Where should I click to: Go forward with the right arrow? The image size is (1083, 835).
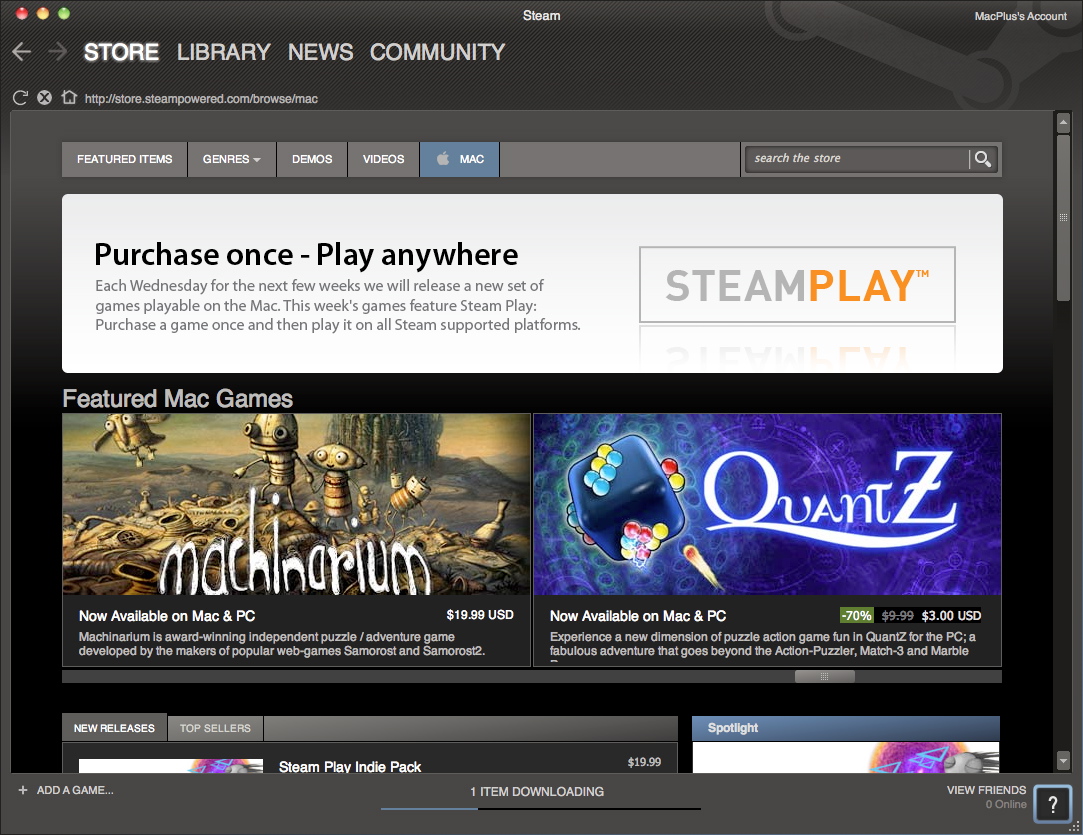tap(57, 52)
